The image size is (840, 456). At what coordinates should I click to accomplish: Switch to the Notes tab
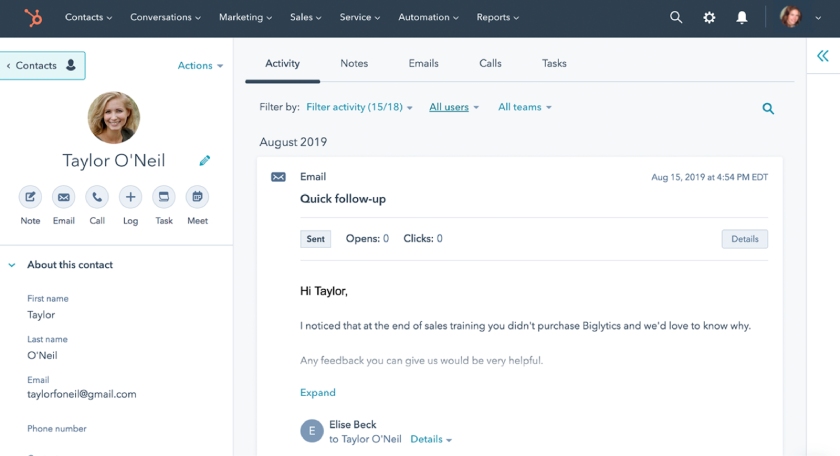(x=354, y=63)
